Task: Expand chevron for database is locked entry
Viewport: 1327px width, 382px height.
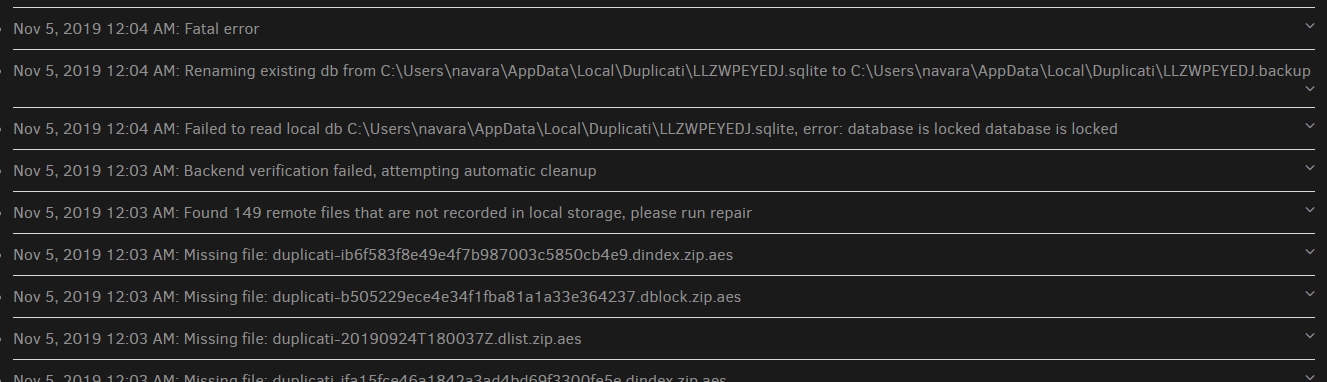Action: tap(1310, 125)
